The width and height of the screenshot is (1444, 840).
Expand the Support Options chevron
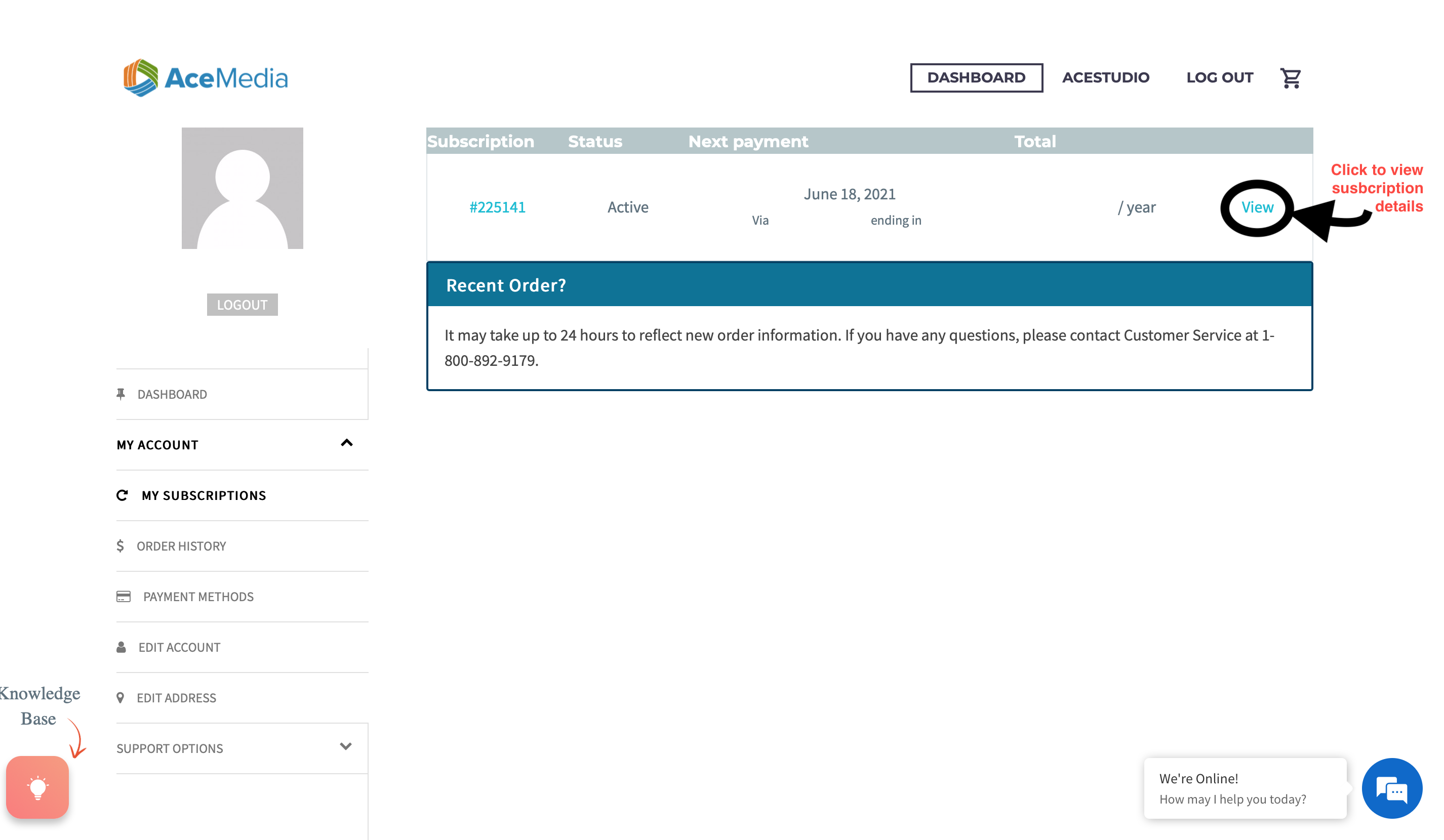point(345,747)
